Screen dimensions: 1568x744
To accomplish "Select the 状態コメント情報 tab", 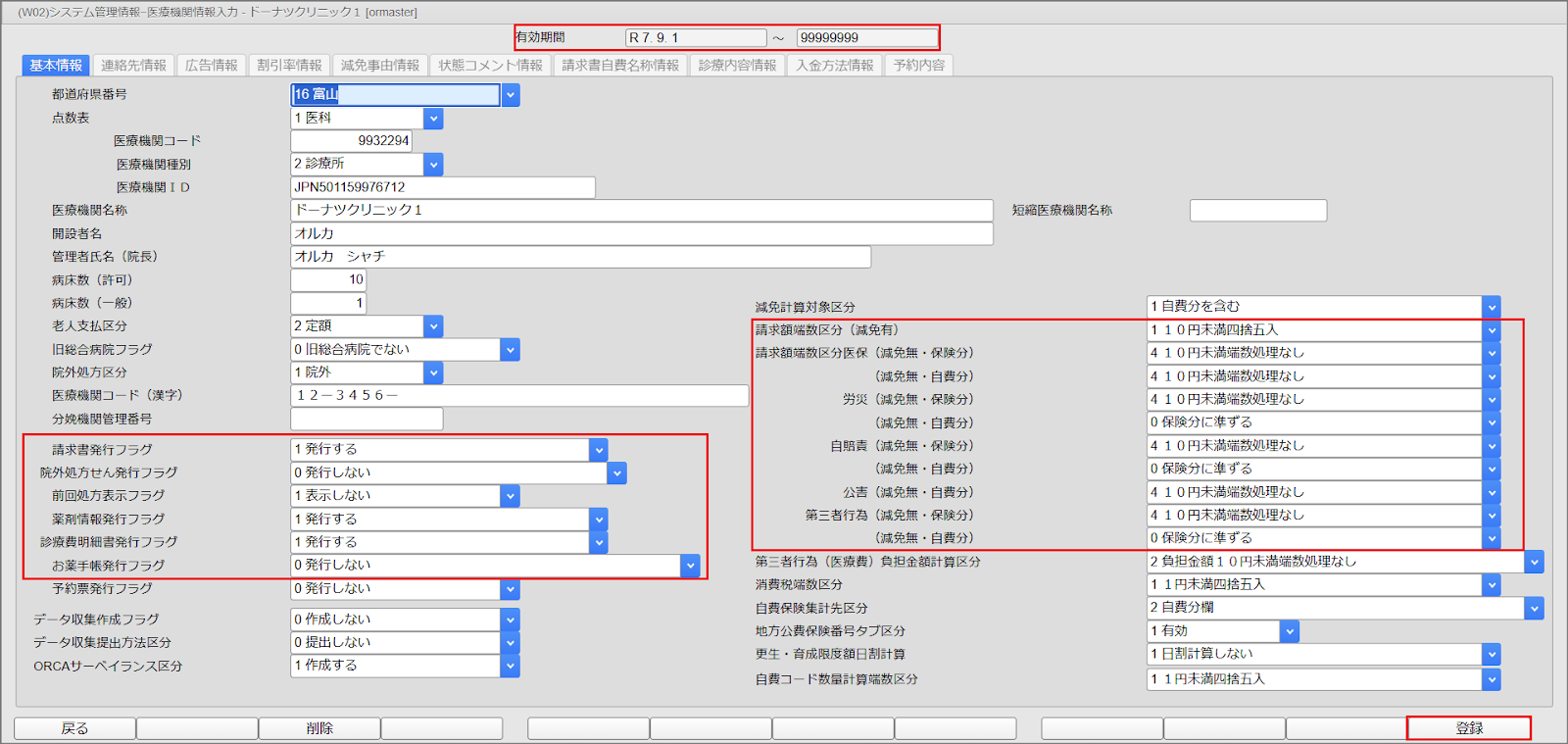I will pos(490,66).
